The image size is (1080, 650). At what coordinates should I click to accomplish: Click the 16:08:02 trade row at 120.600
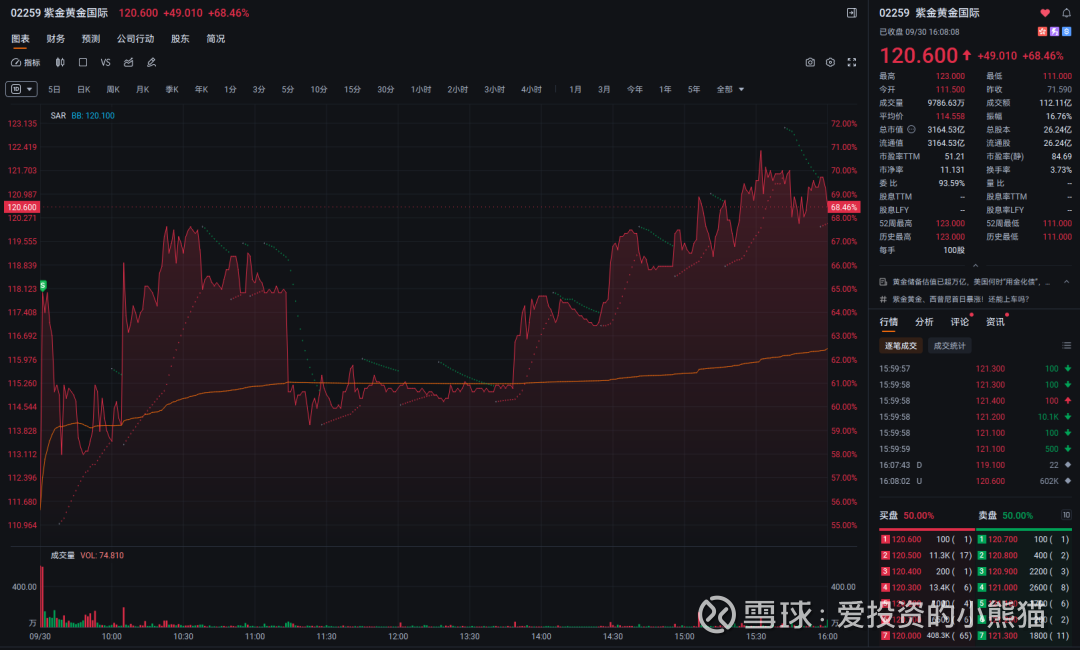[x=975, y=481]
